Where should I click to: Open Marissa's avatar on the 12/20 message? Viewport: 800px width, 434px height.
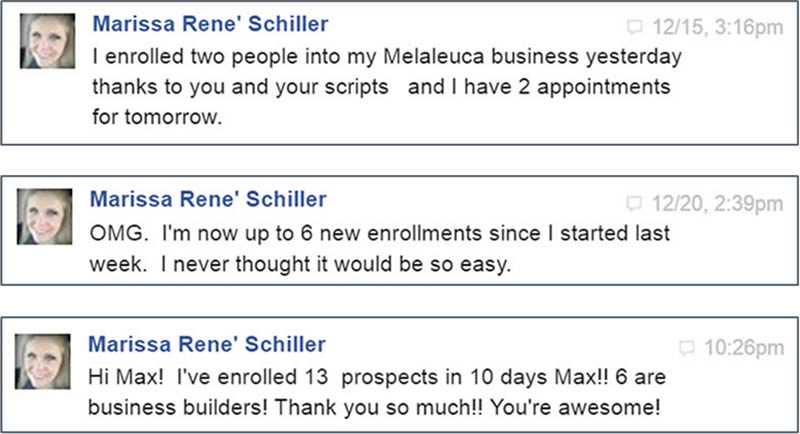tap(46, 218)
